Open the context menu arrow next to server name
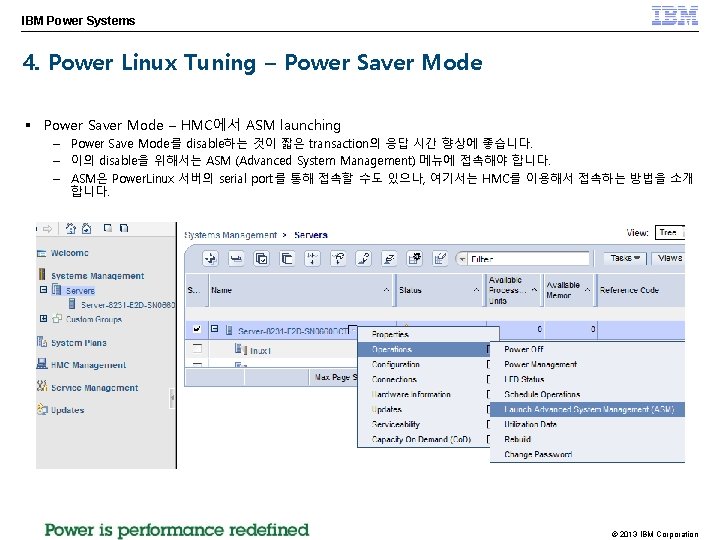 click(x=352, y=329)
